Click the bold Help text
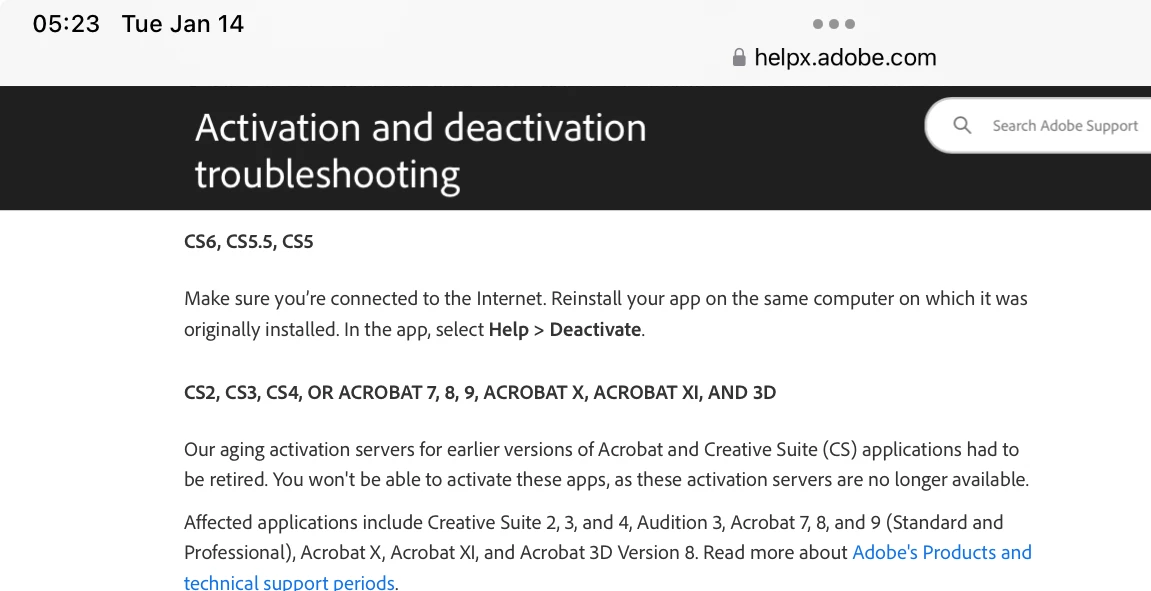 (509, 330)
